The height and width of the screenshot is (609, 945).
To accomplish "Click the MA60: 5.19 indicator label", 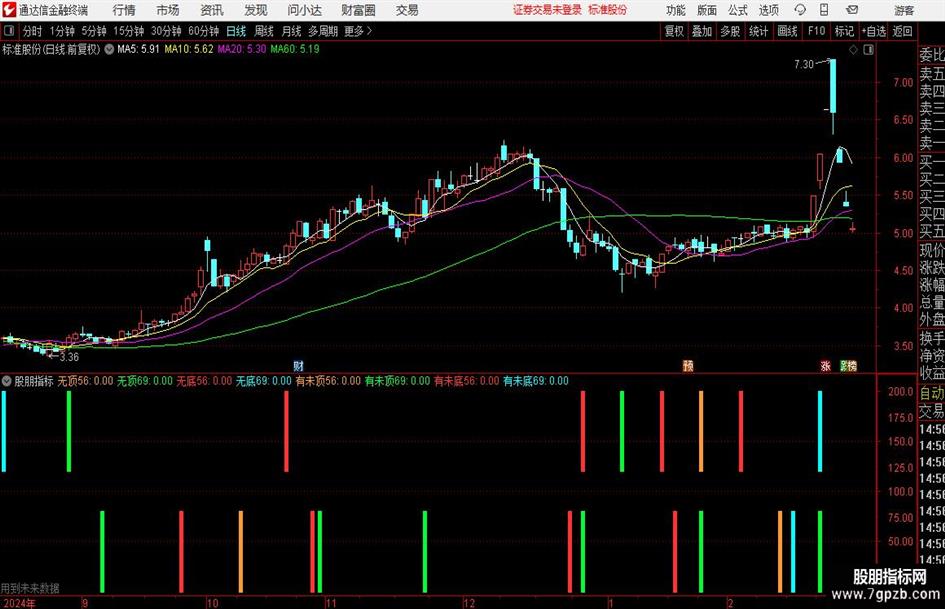I will point(295,49).
